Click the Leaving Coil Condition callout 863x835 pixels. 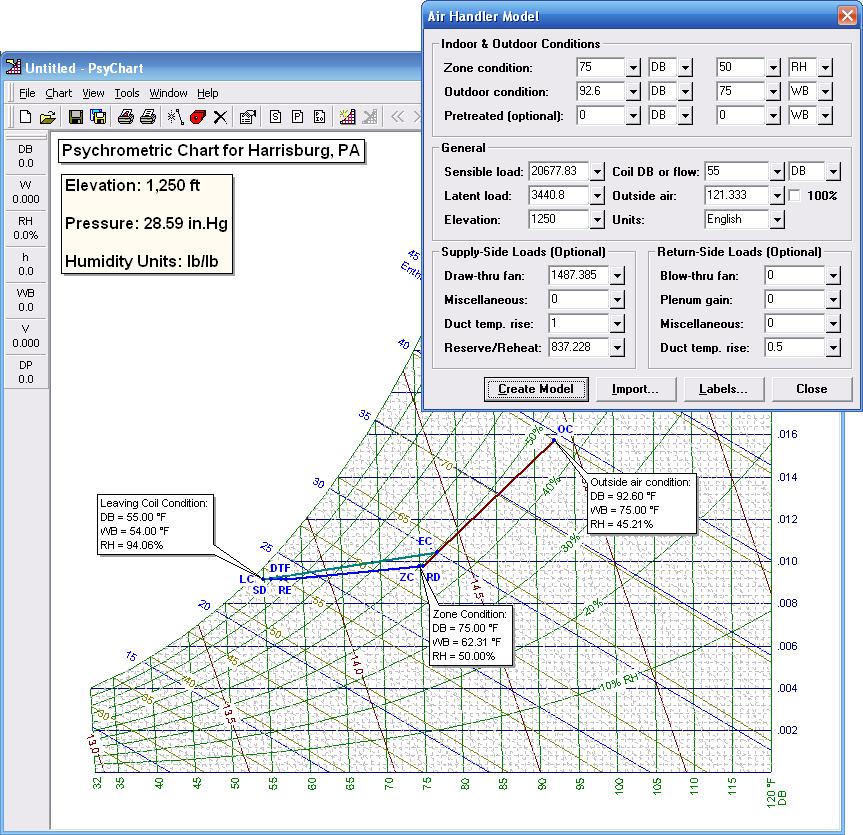tap(154, 524)
